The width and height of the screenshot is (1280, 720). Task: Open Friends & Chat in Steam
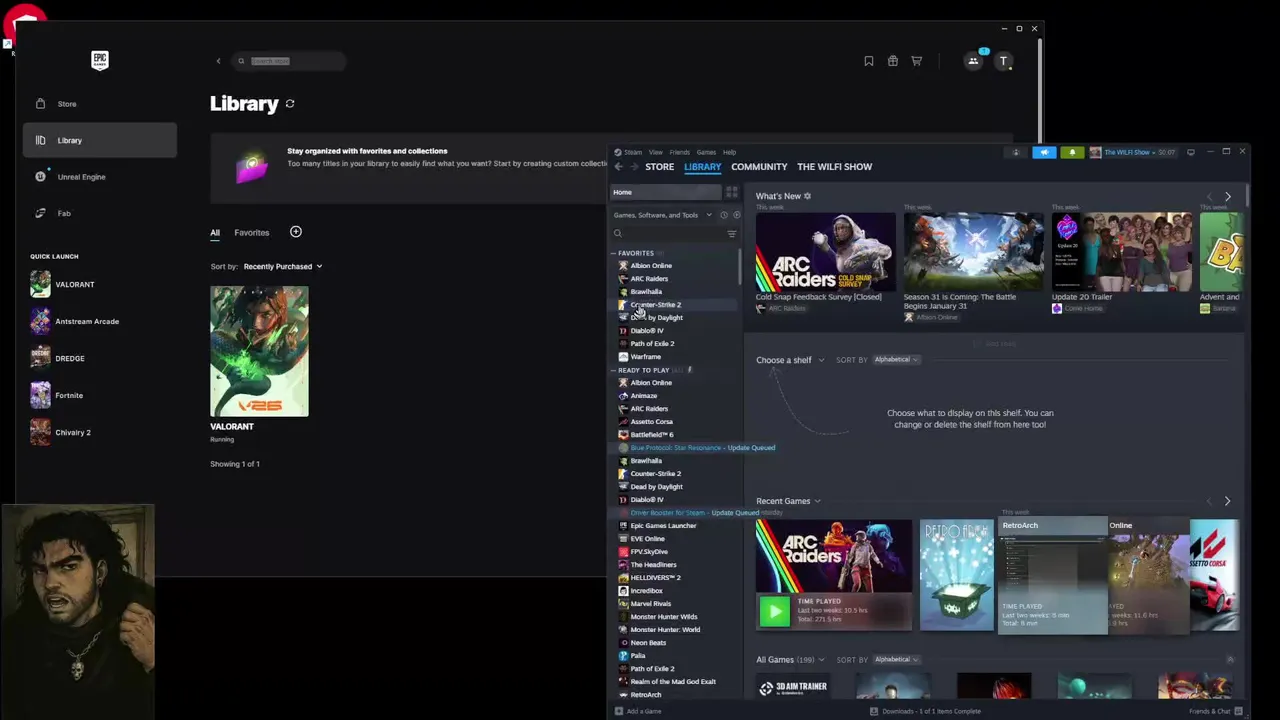pyautogui.click(x=1215, y=711)
